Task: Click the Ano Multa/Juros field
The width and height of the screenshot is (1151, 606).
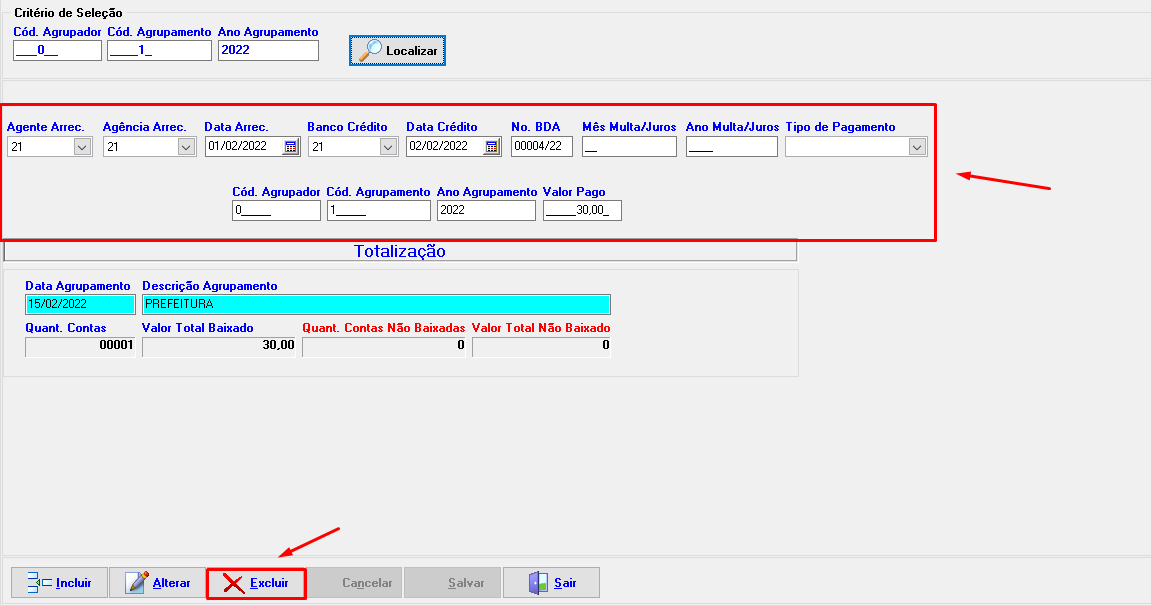Action: [x=731, y=147]
